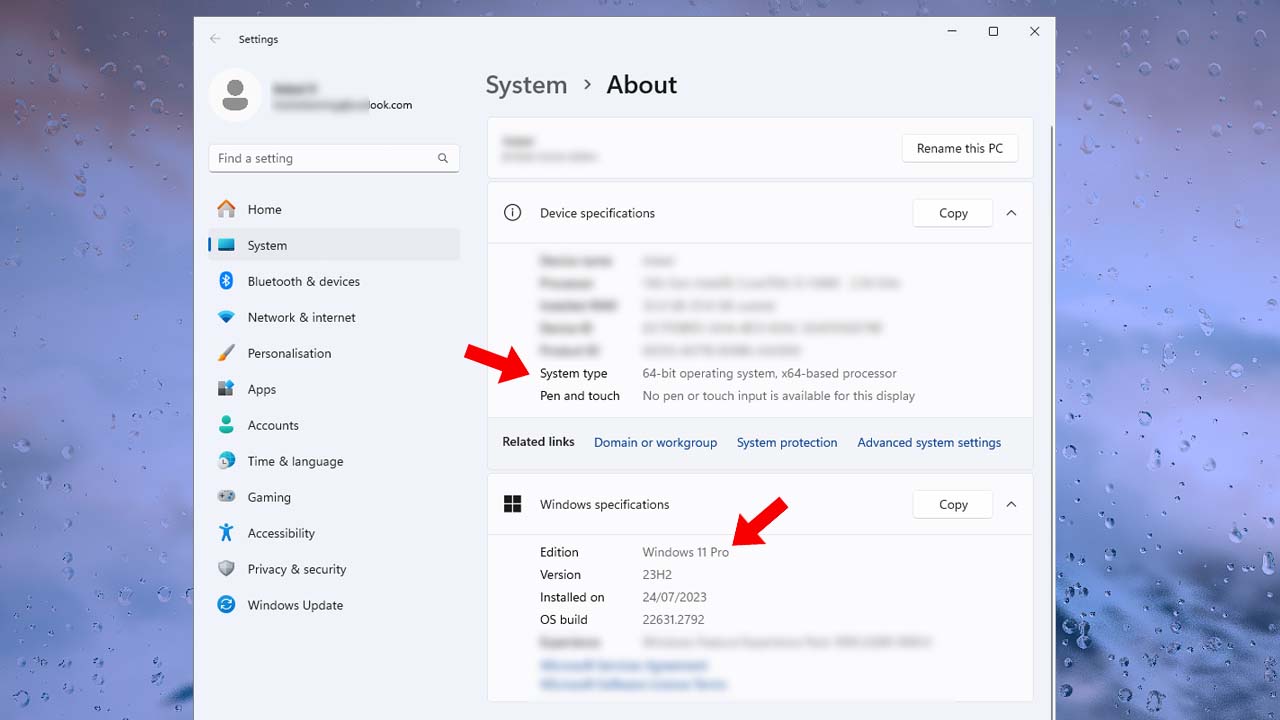Select the Accounts icon
Viewport: 1280px width, 720px height.
[228, 425]
